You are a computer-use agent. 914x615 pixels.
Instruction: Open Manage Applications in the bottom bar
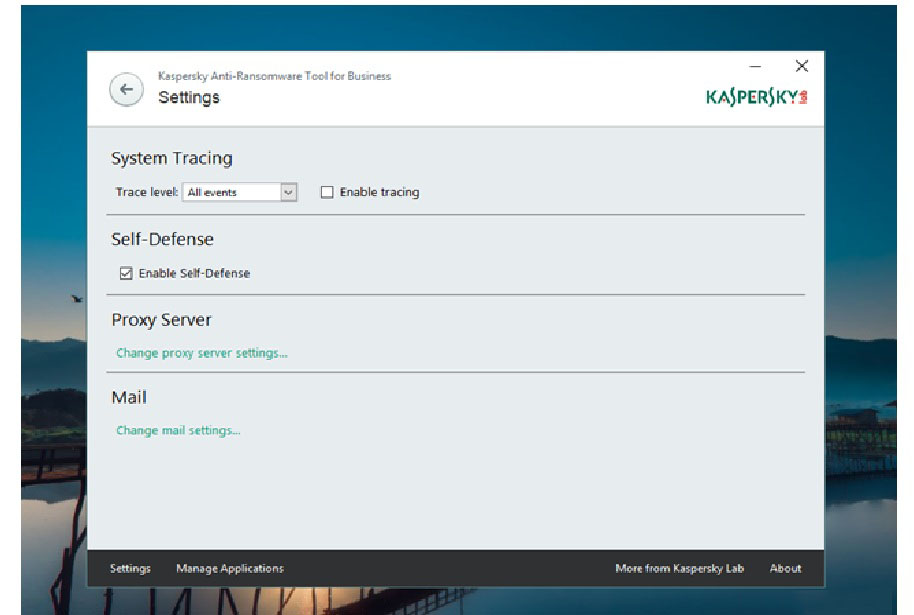point(230,568)
